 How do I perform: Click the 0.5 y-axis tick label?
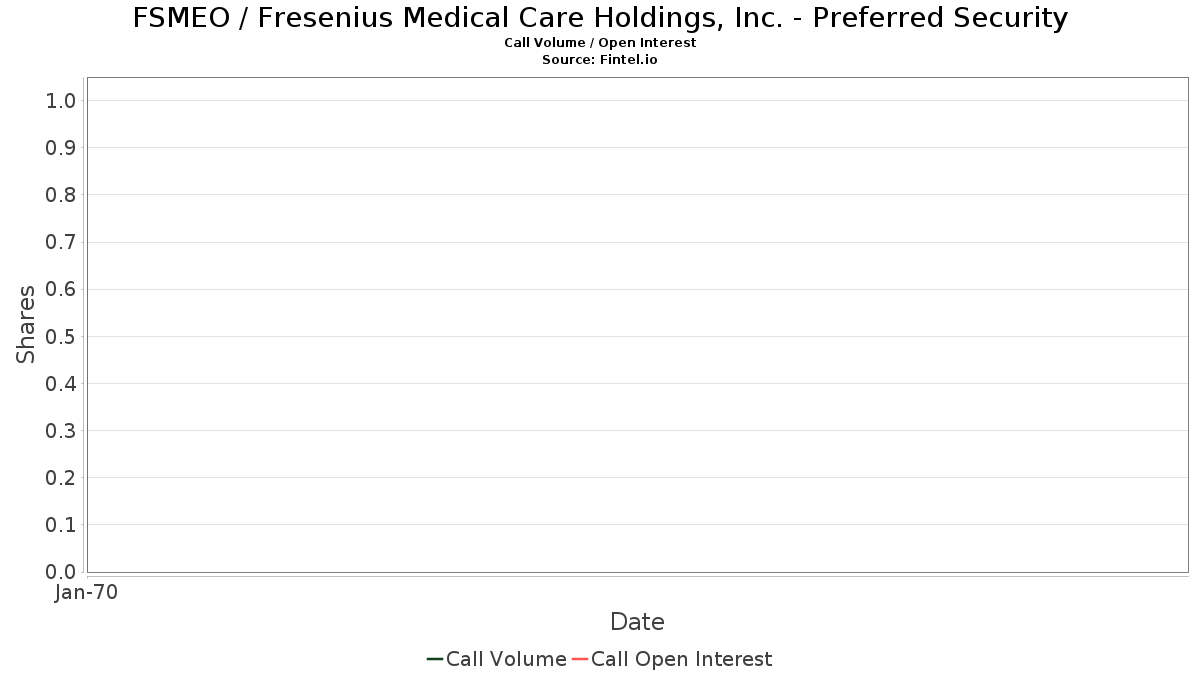tap(61, 336)
